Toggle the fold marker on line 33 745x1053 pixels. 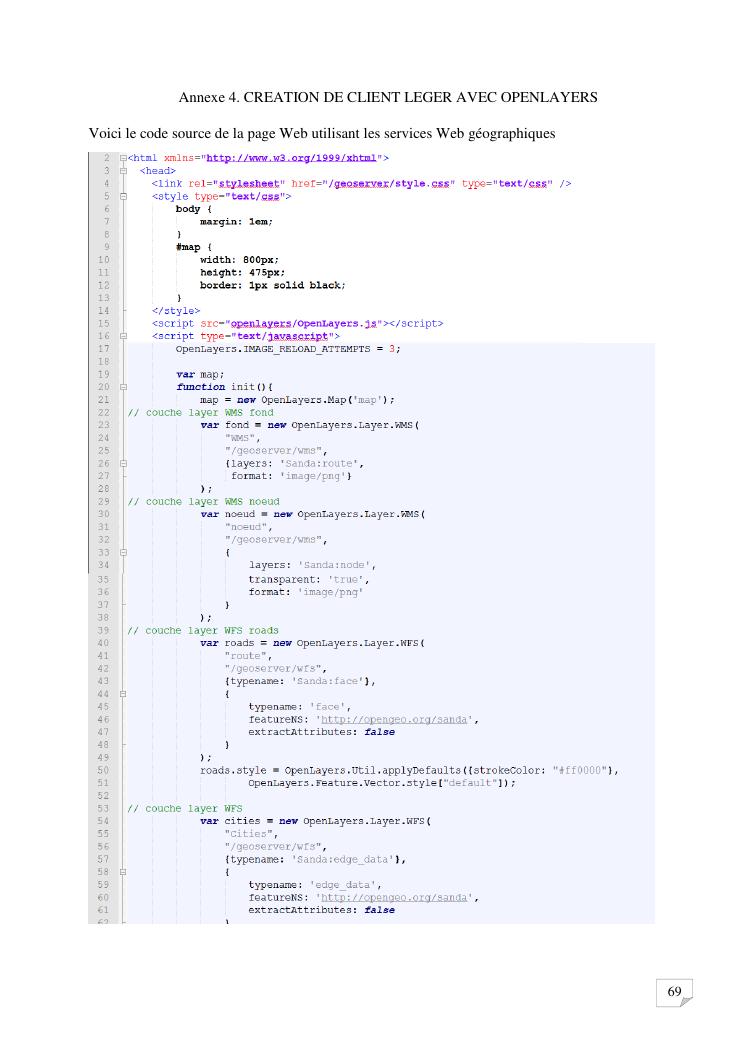coord(123,552)
